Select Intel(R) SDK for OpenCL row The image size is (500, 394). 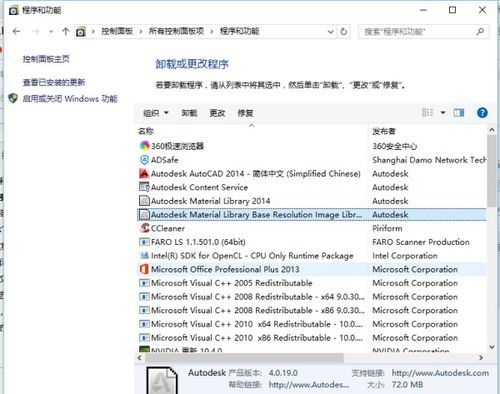[x=312, y=255]
